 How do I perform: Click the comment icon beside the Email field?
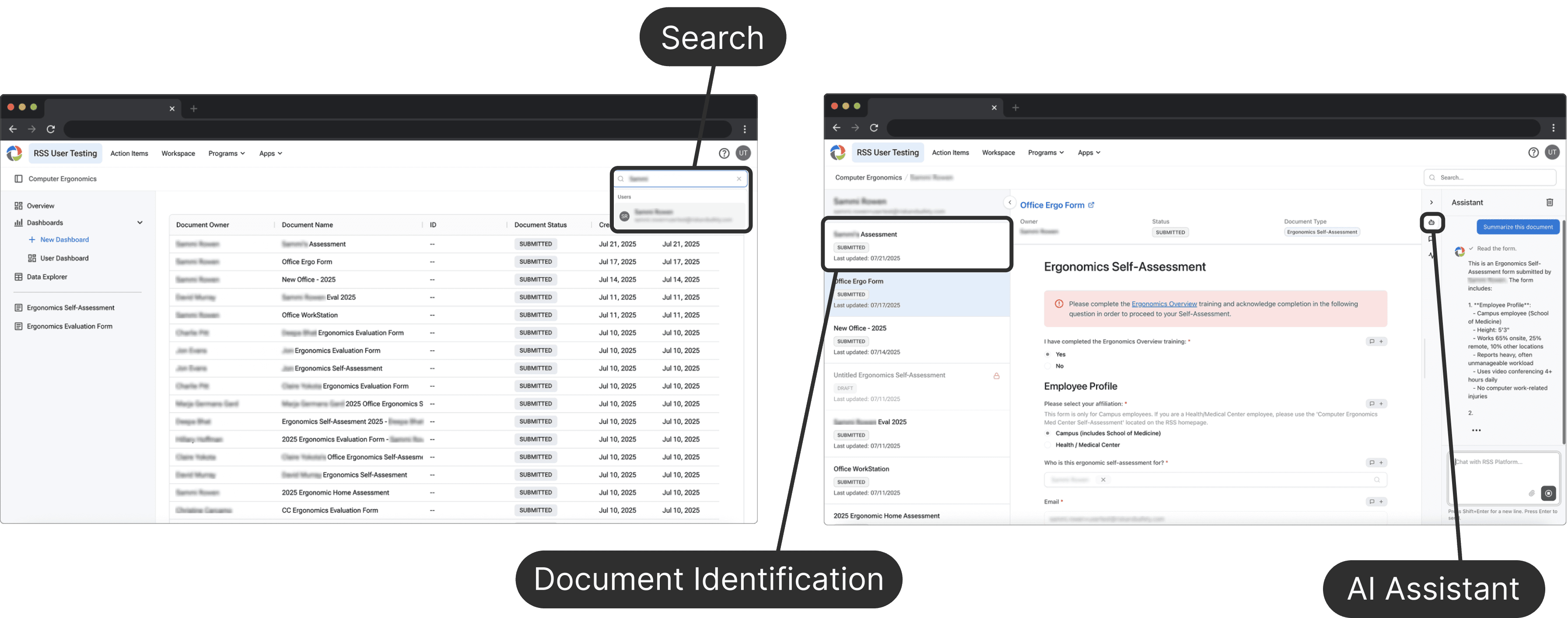click(1372, 502)
